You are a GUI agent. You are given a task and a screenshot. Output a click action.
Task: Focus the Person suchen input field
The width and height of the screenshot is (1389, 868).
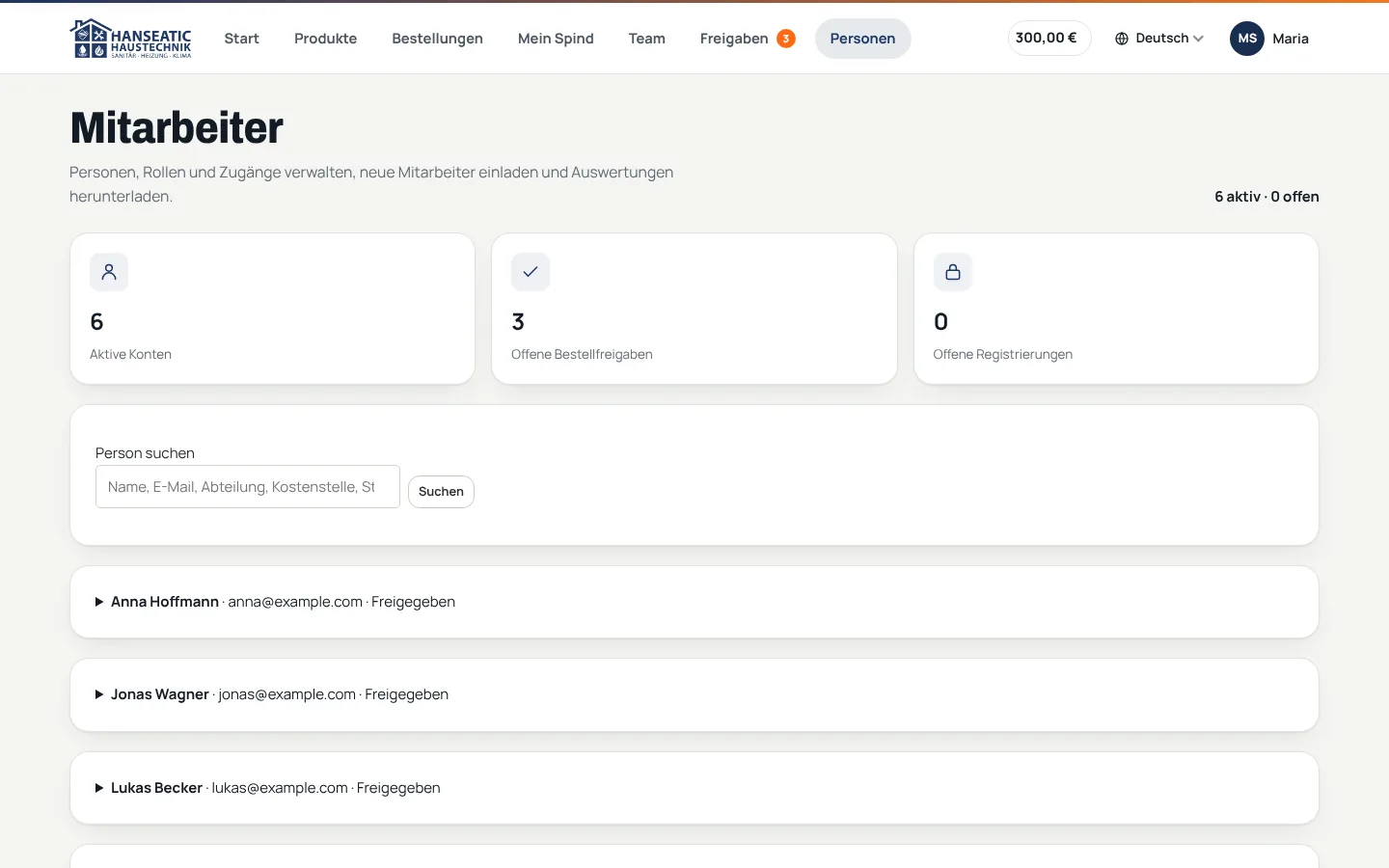[248, 487]
